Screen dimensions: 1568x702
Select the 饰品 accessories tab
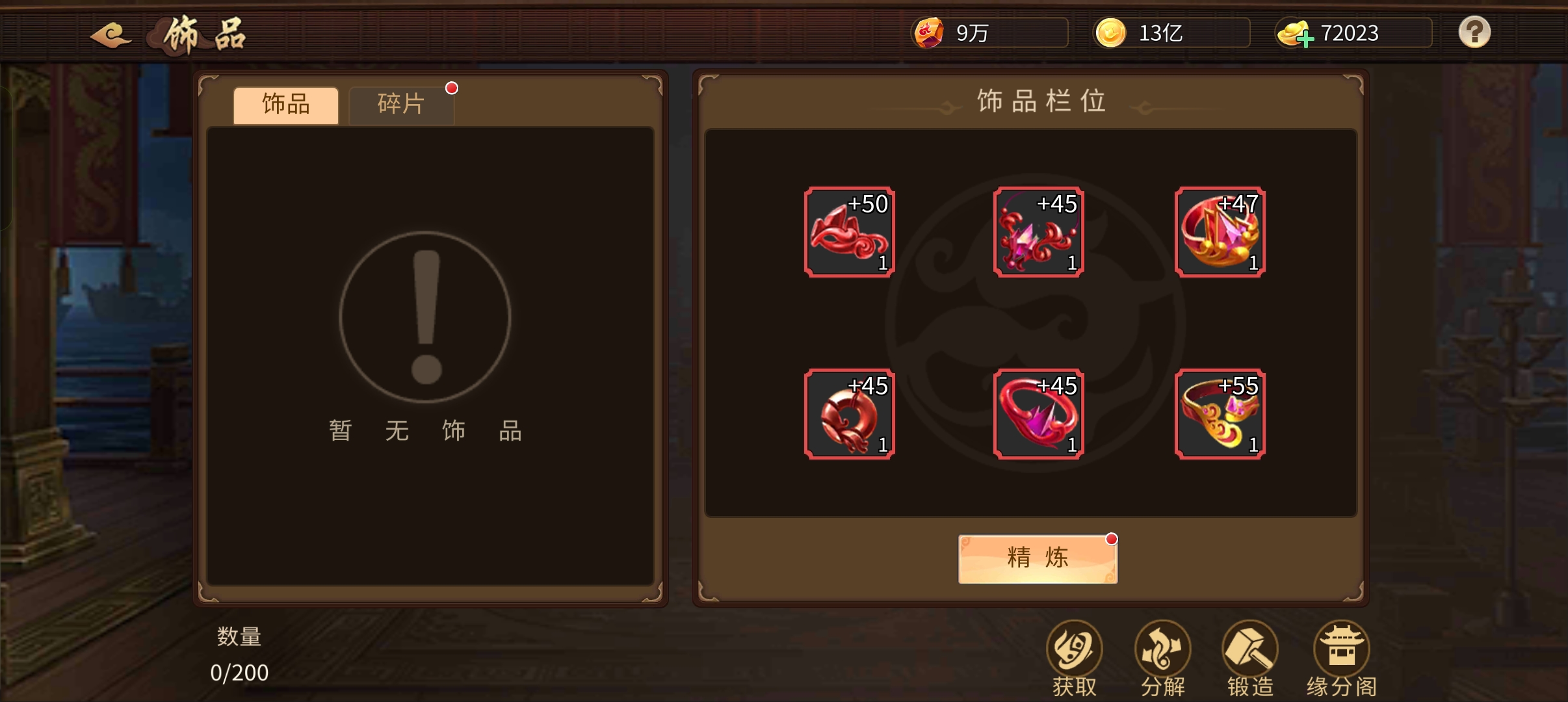[x=286, y=104]
